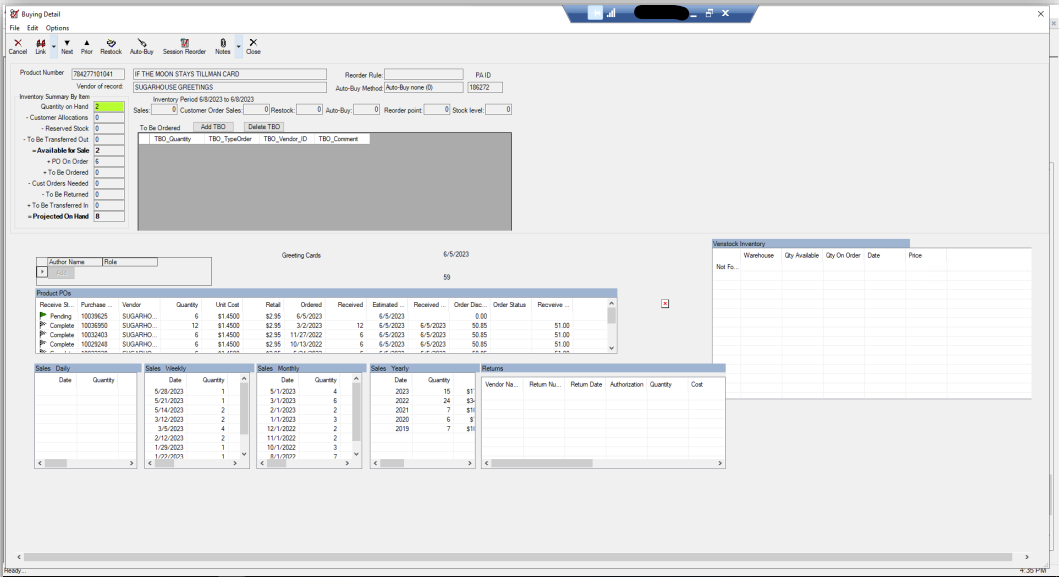Open the Link dropdown arrow
This screenshot has height=577, width=1059.
click(x=54, y=47)
